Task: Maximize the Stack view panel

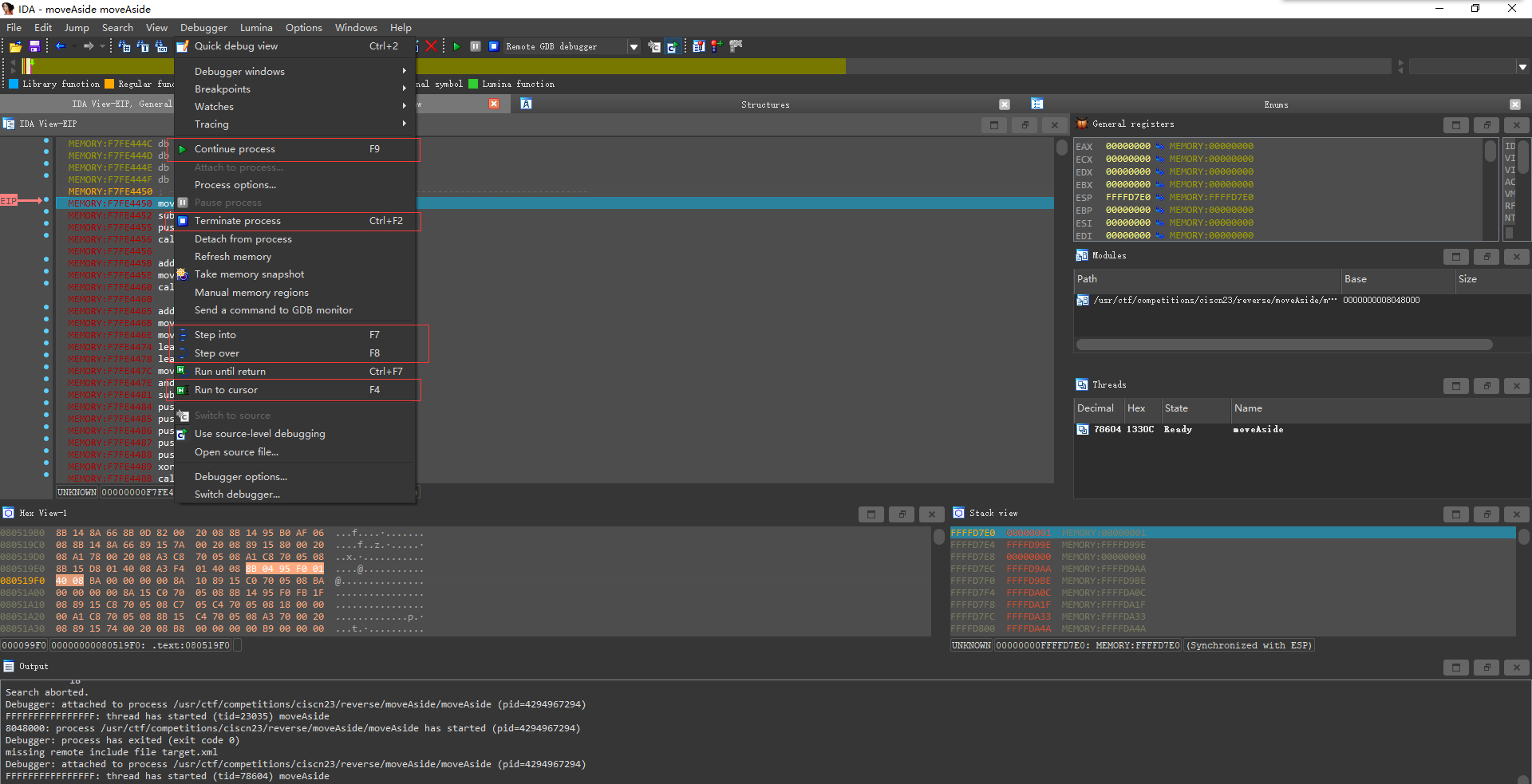Action: pyautogui.click(x=1456, y=514)
